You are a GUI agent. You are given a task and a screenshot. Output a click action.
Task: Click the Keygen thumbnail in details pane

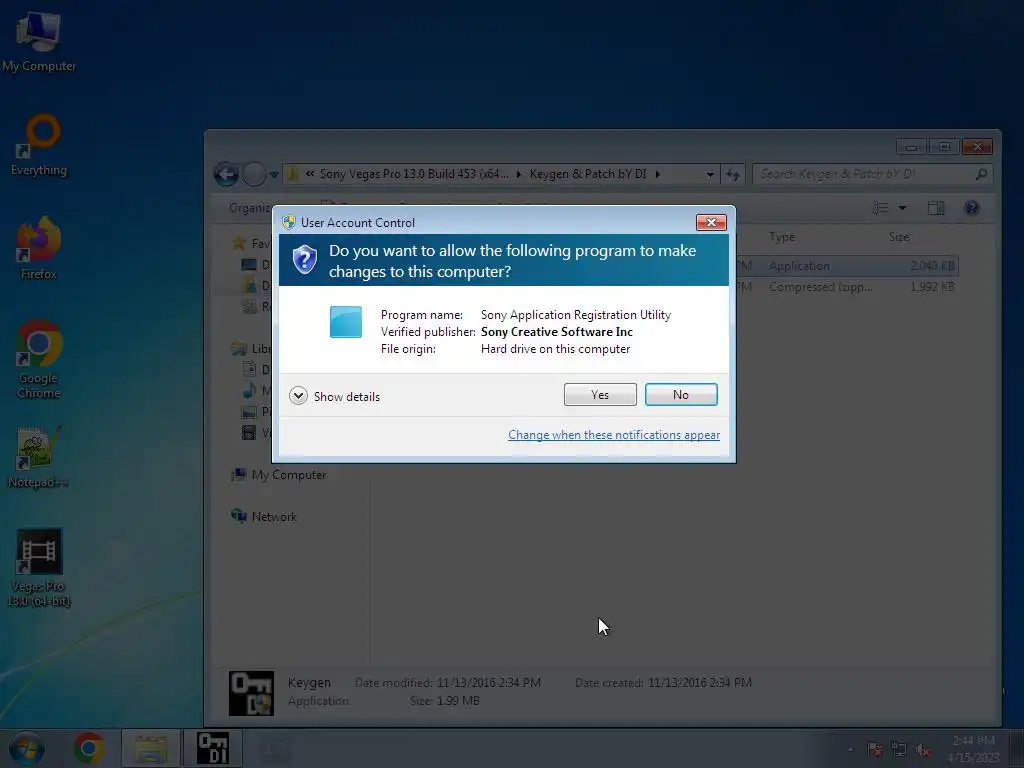pyautogui.click(x=251, y=693)
